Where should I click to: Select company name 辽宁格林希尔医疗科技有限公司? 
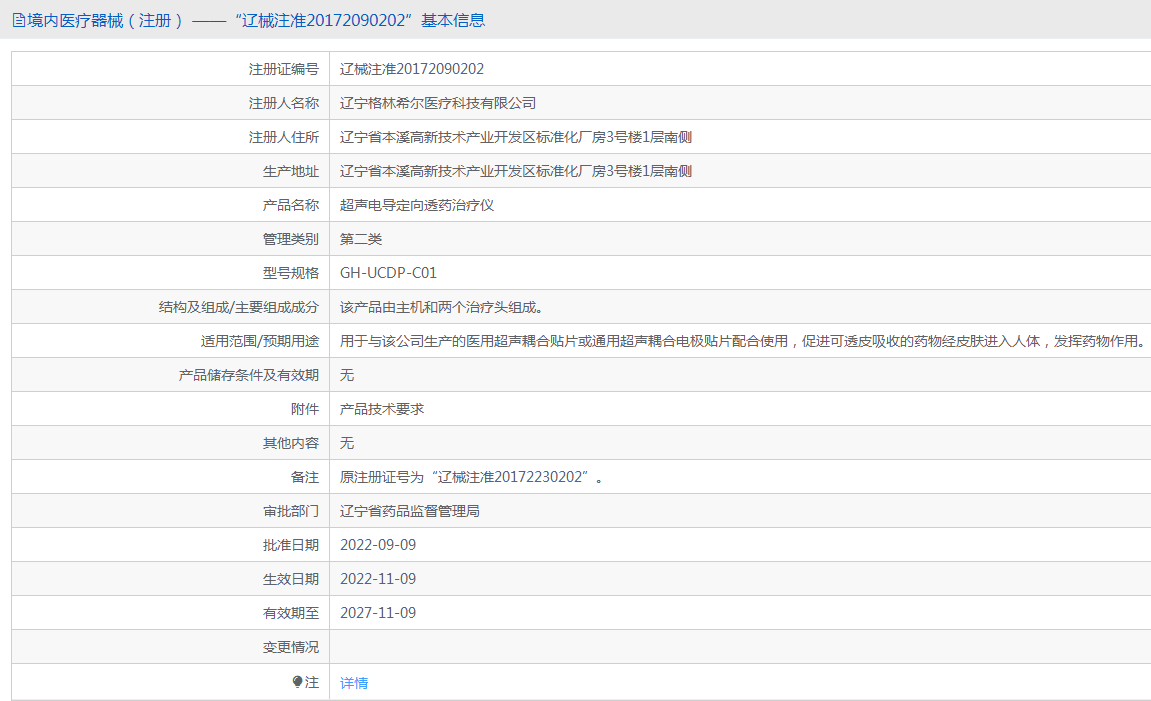[437, 103]
